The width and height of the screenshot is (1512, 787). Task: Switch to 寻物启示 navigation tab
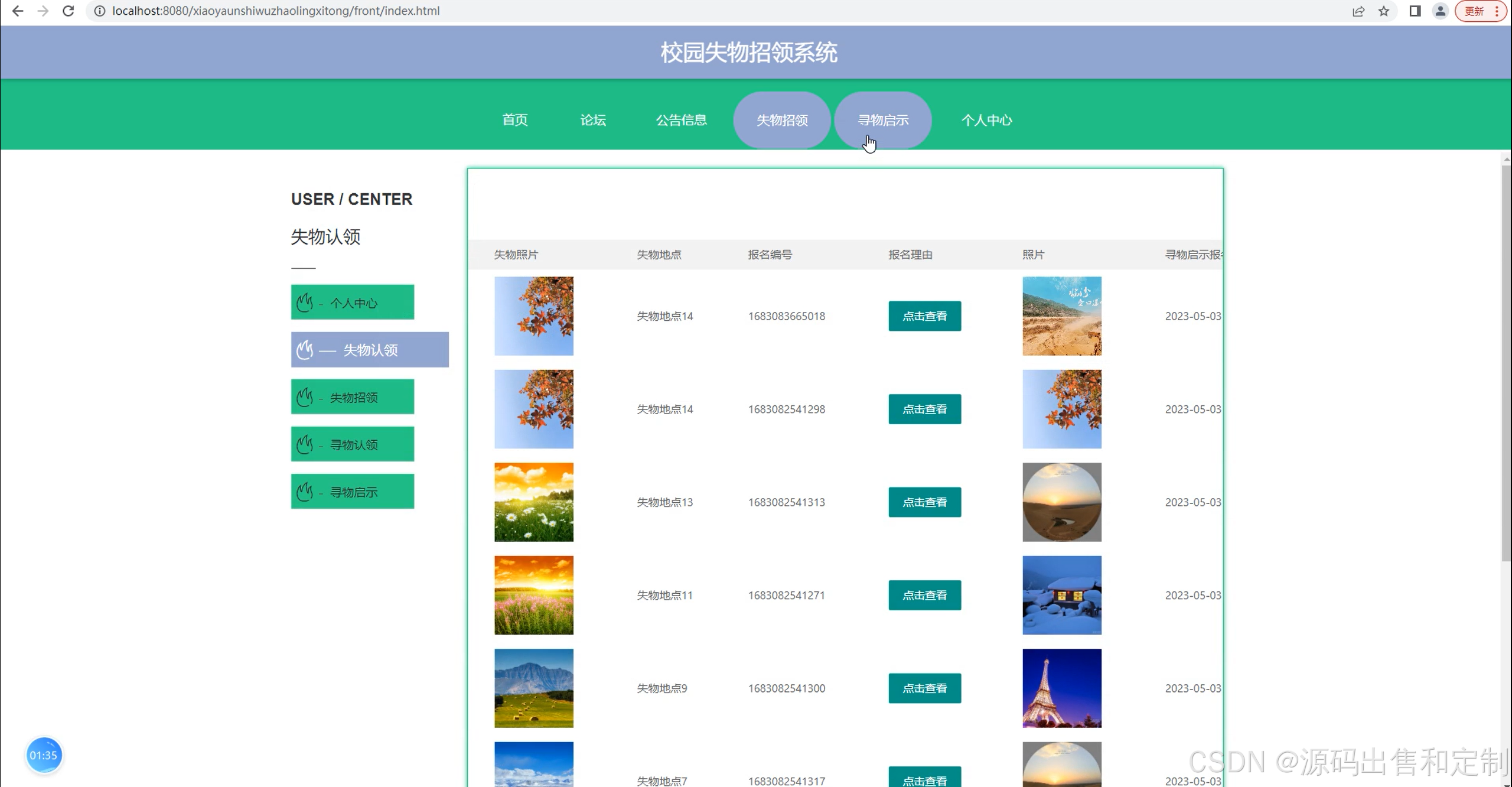pos(883,120)
